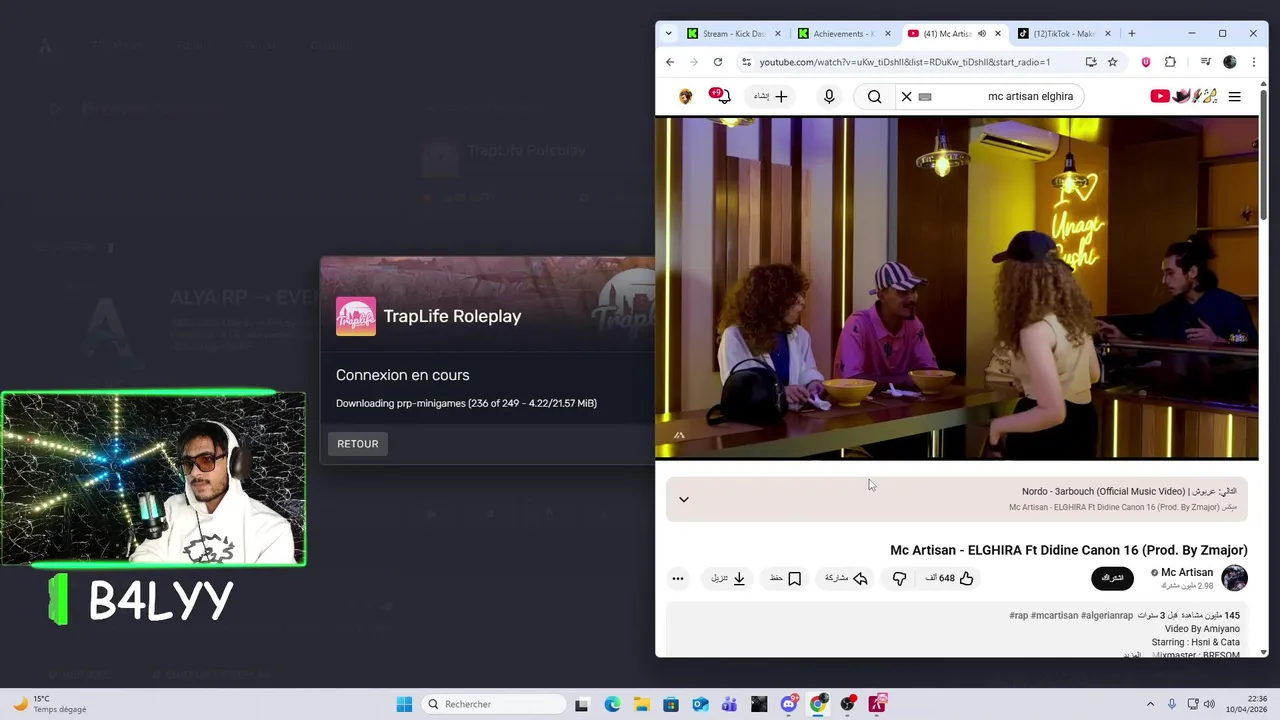Open Microsoft Edge from taskbar
This screenshot has height=720, width=1280.
[612, 704]
